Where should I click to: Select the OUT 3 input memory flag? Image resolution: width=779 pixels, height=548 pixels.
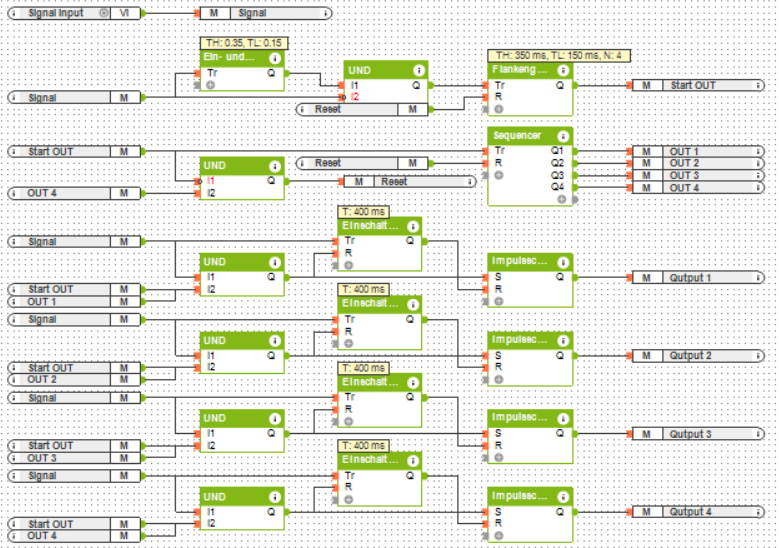click(x=75, y=458)
